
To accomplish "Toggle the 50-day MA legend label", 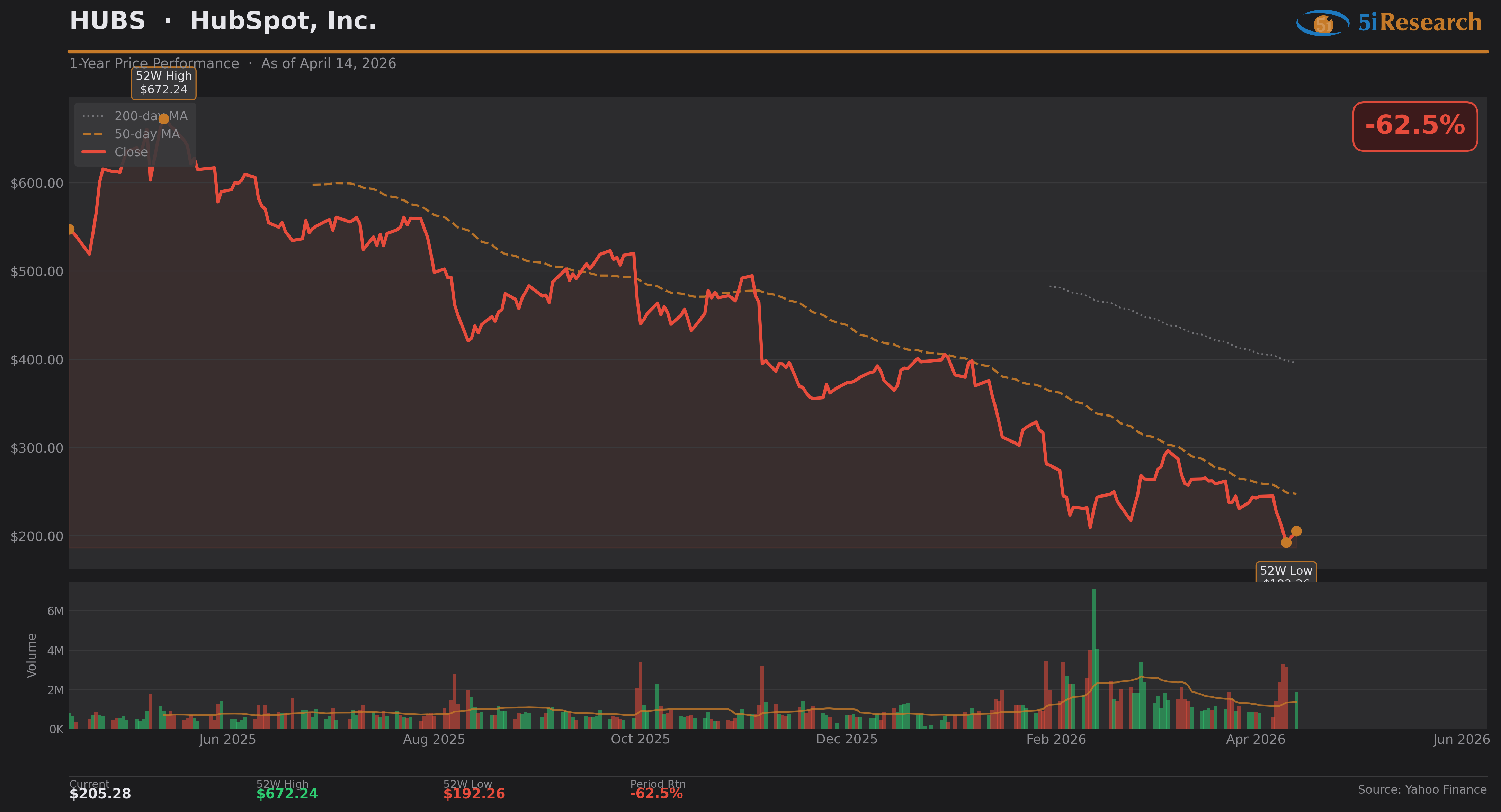I will 147,134.
